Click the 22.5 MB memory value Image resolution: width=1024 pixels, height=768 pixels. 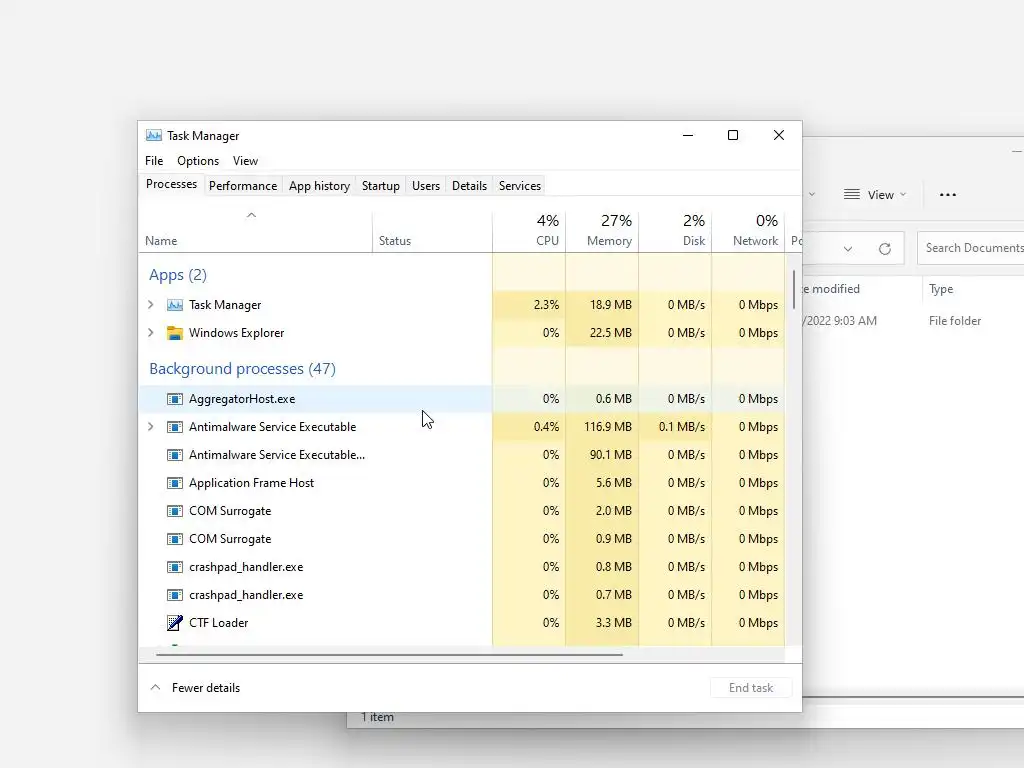(x=611, y=333)
